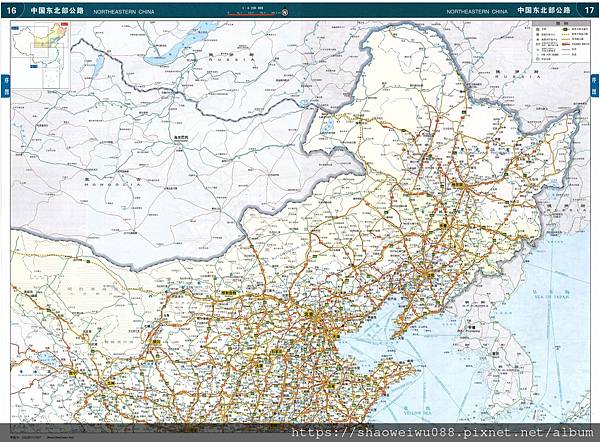This screenshot has width=600, height=442.
Task: Click the Shijiazhuang 石家庄 city marker
Action: click(277, 351)
